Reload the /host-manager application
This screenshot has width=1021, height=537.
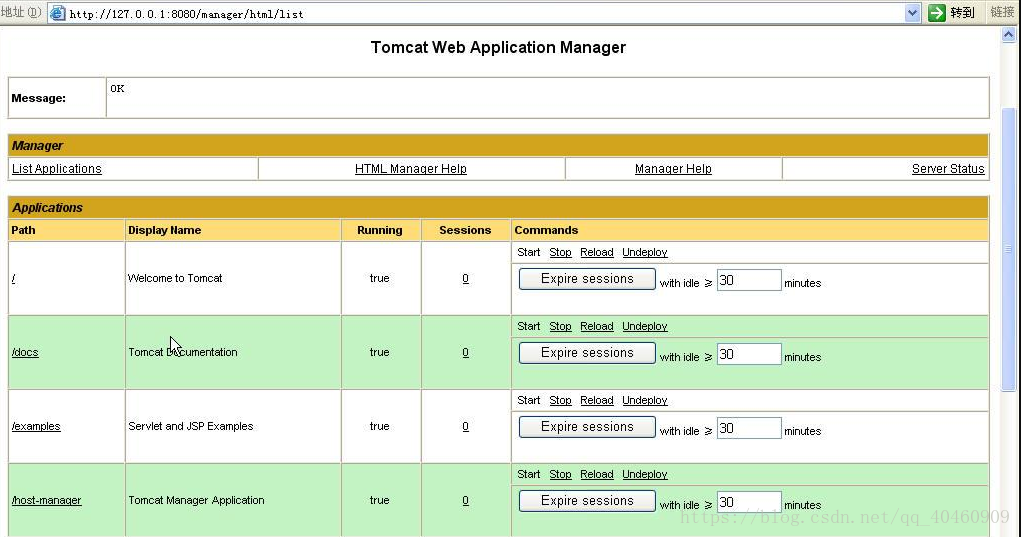[x=596, y=475]
